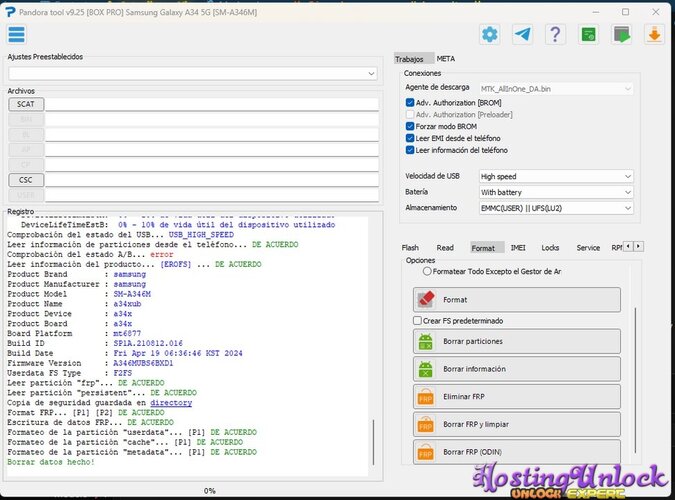Open the Telegram channel icon

(x=523, y=34)
